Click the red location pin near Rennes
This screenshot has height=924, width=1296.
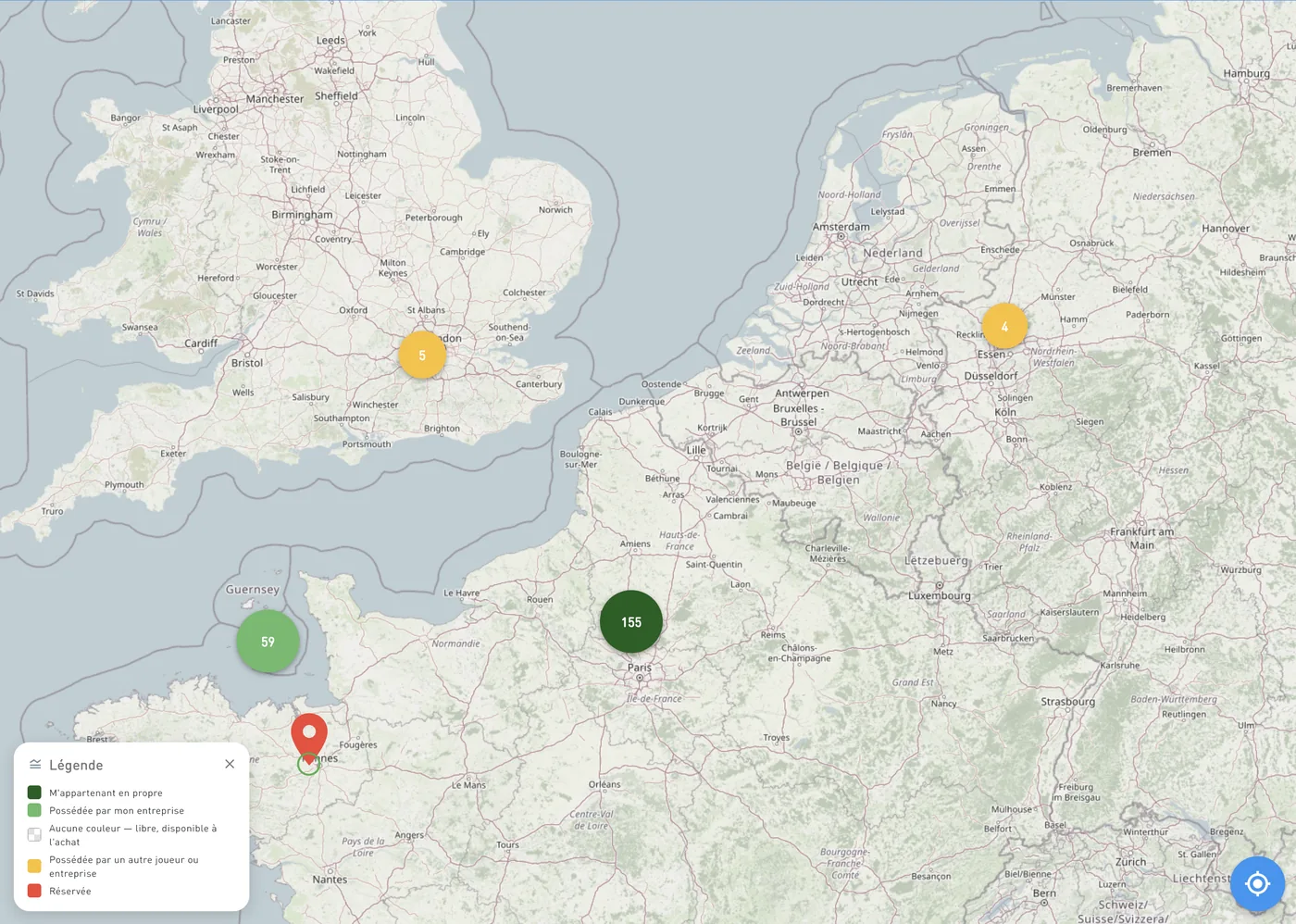pos(309,735)
